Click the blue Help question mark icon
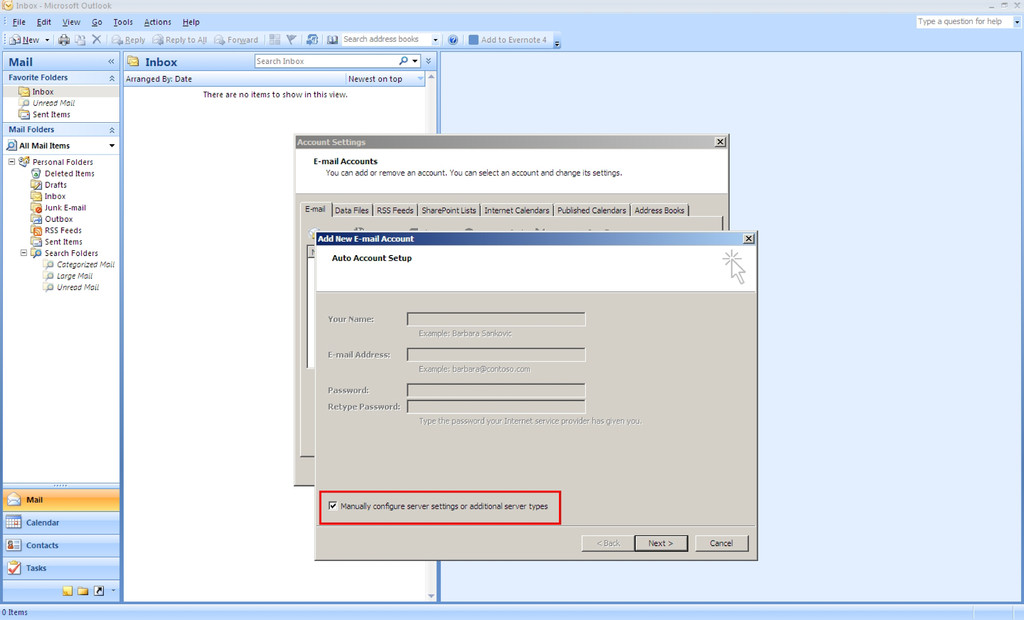Viewport: 1024px width, 620px height. tap(453, 40)
